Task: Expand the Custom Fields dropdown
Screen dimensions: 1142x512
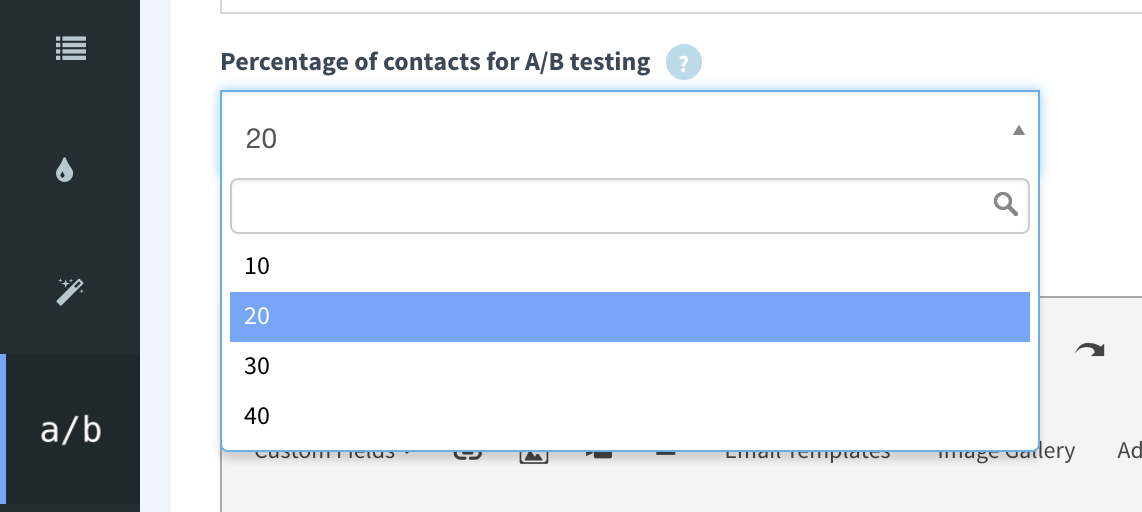Action: (x=332, y=454)
